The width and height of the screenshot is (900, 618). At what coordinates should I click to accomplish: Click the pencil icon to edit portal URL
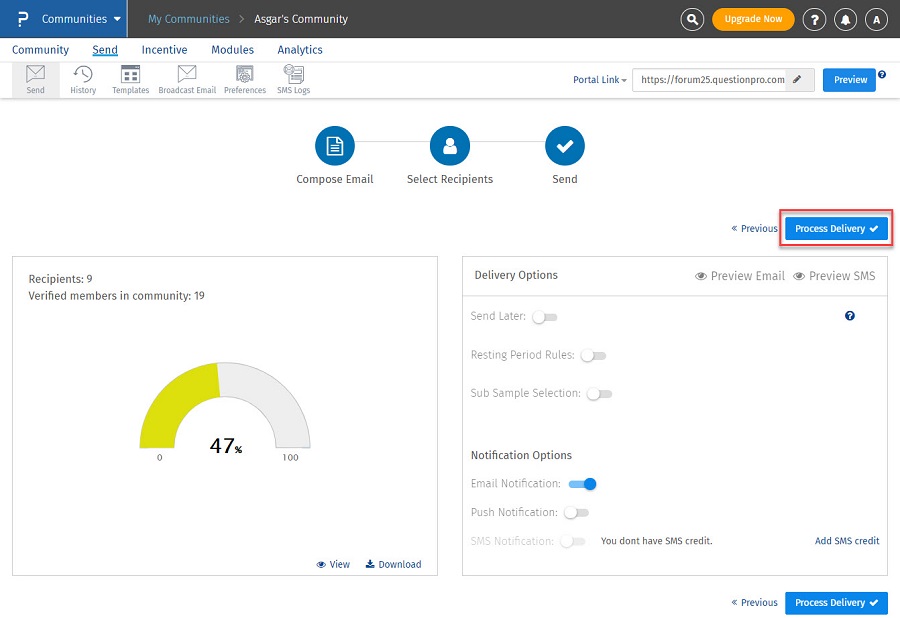pos(797,80)
